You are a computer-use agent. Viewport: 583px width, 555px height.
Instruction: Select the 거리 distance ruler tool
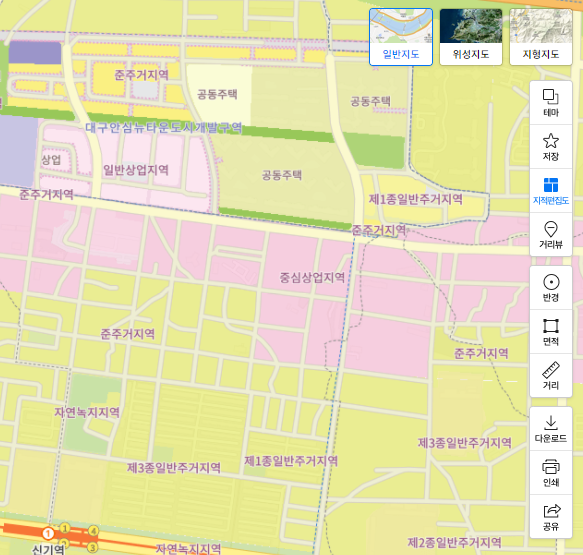551,375
